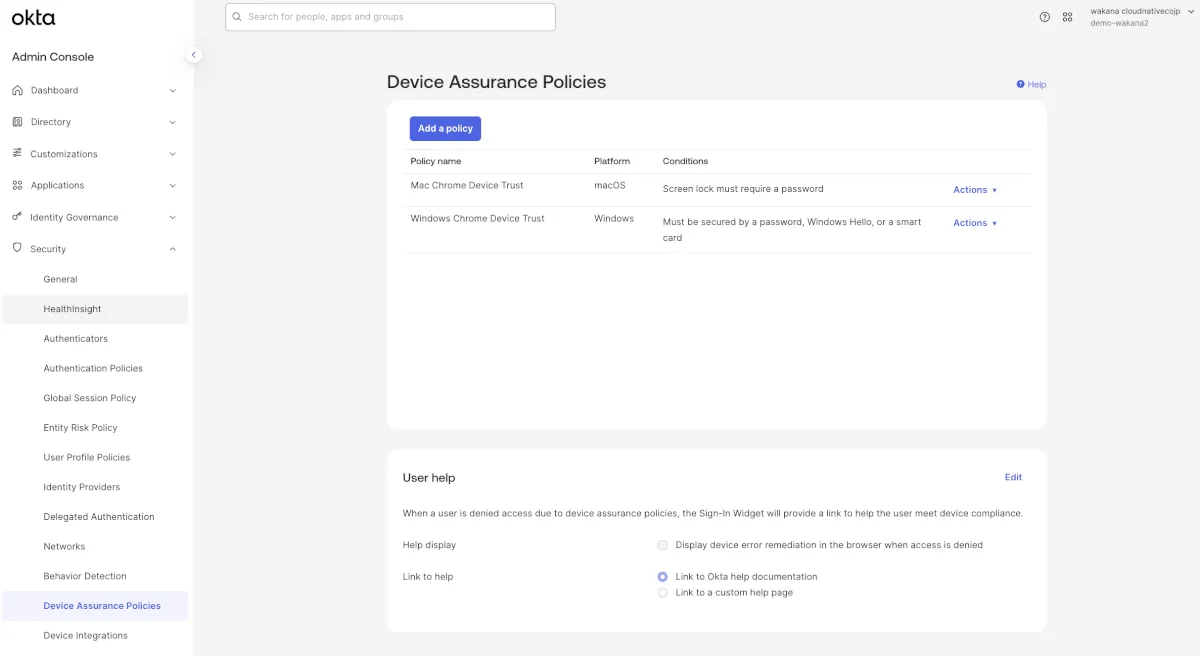Select Link to Okta help documentation
This screenshot has width=1200, height=656.
(x=662, y=577)
